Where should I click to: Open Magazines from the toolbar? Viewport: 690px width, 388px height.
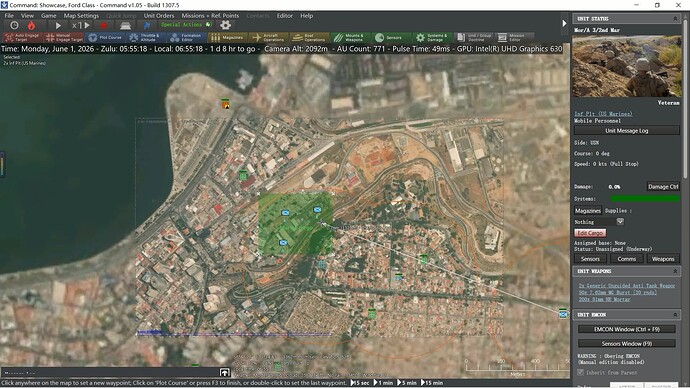pyautogui.click(x=228, y=37)
